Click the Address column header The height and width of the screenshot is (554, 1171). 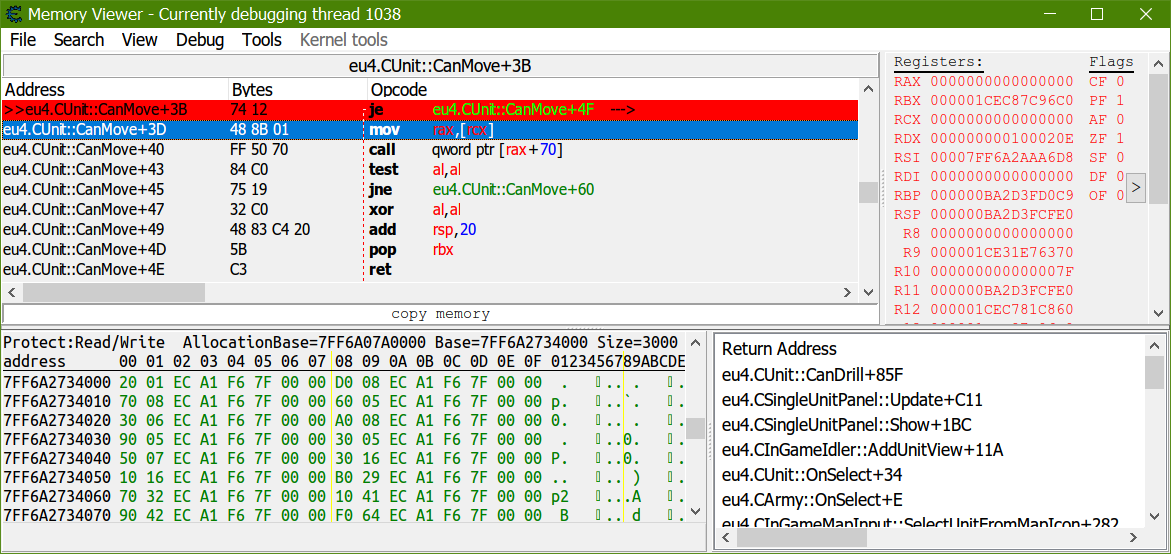[x=116, y=90]
